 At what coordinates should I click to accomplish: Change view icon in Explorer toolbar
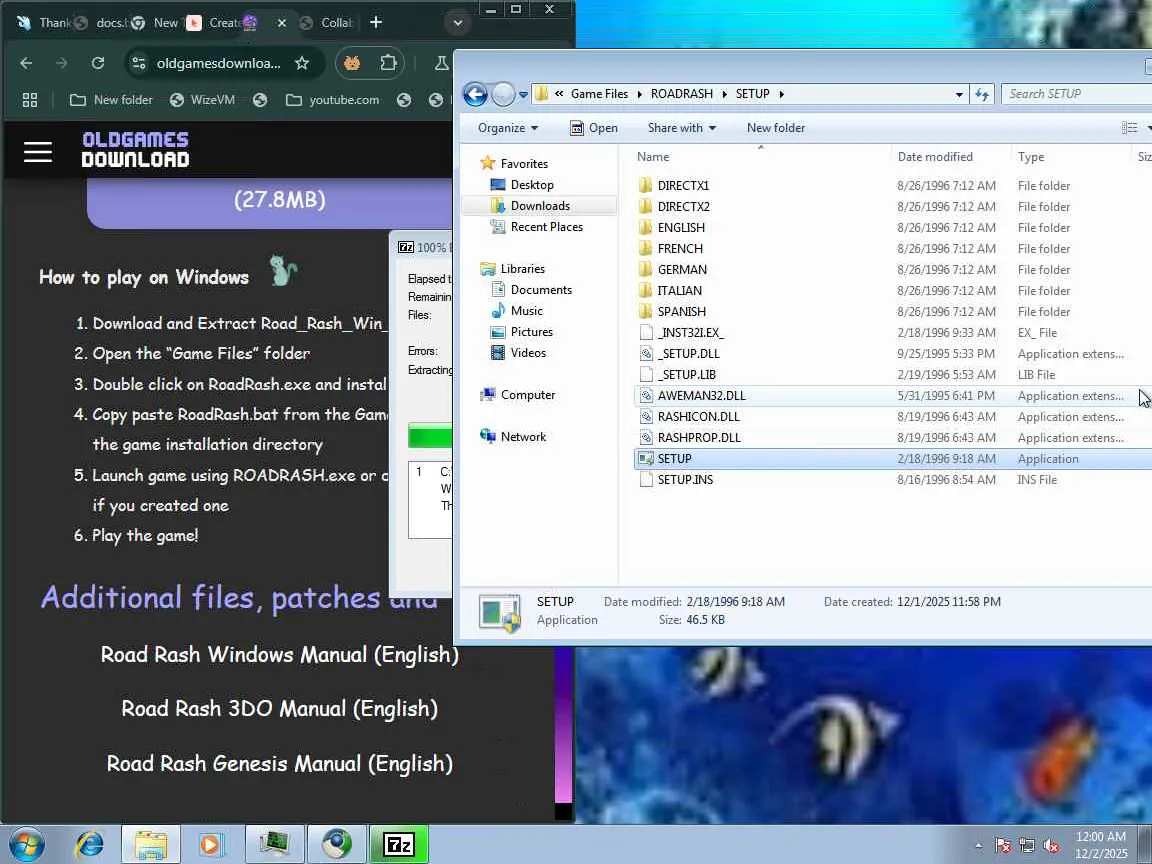tap(1129, 128)
